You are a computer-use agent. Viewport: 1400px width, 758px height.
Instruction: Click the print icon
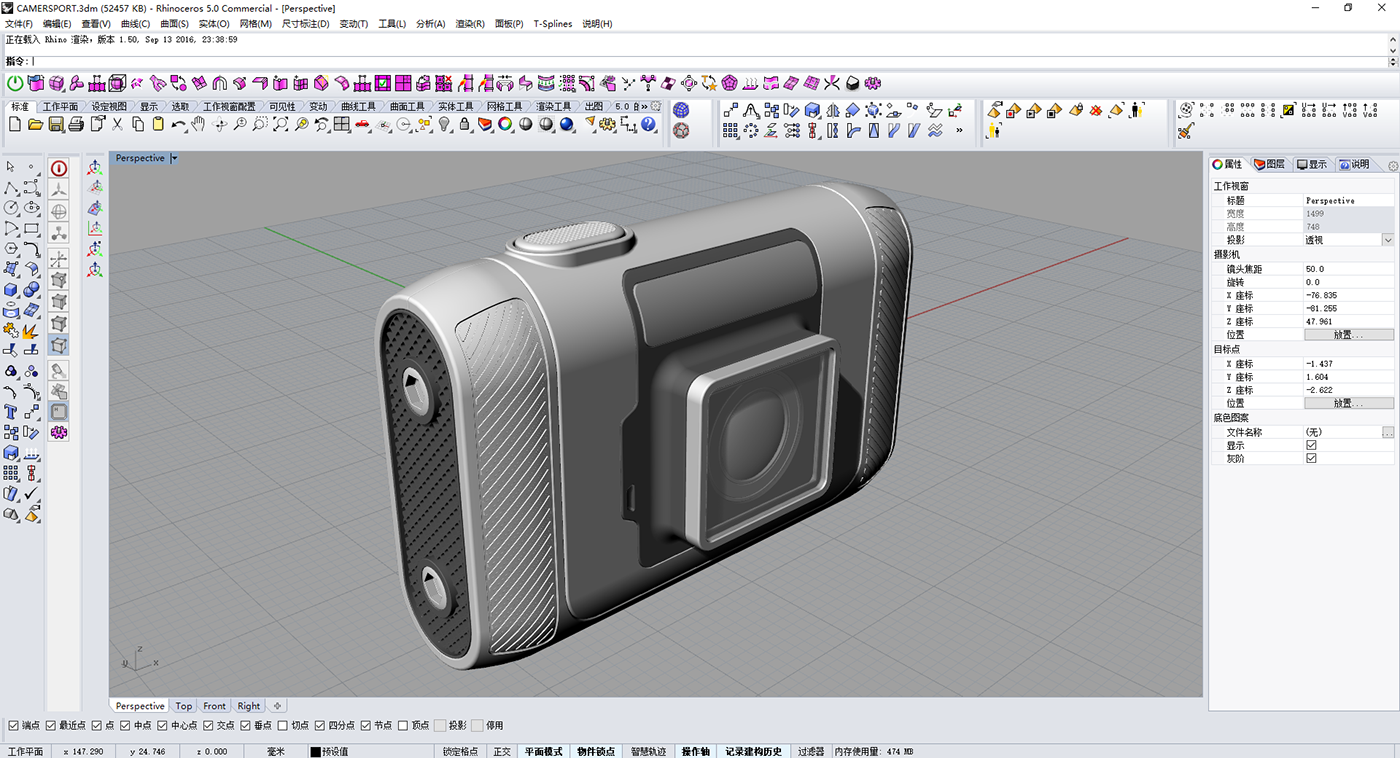75,125
